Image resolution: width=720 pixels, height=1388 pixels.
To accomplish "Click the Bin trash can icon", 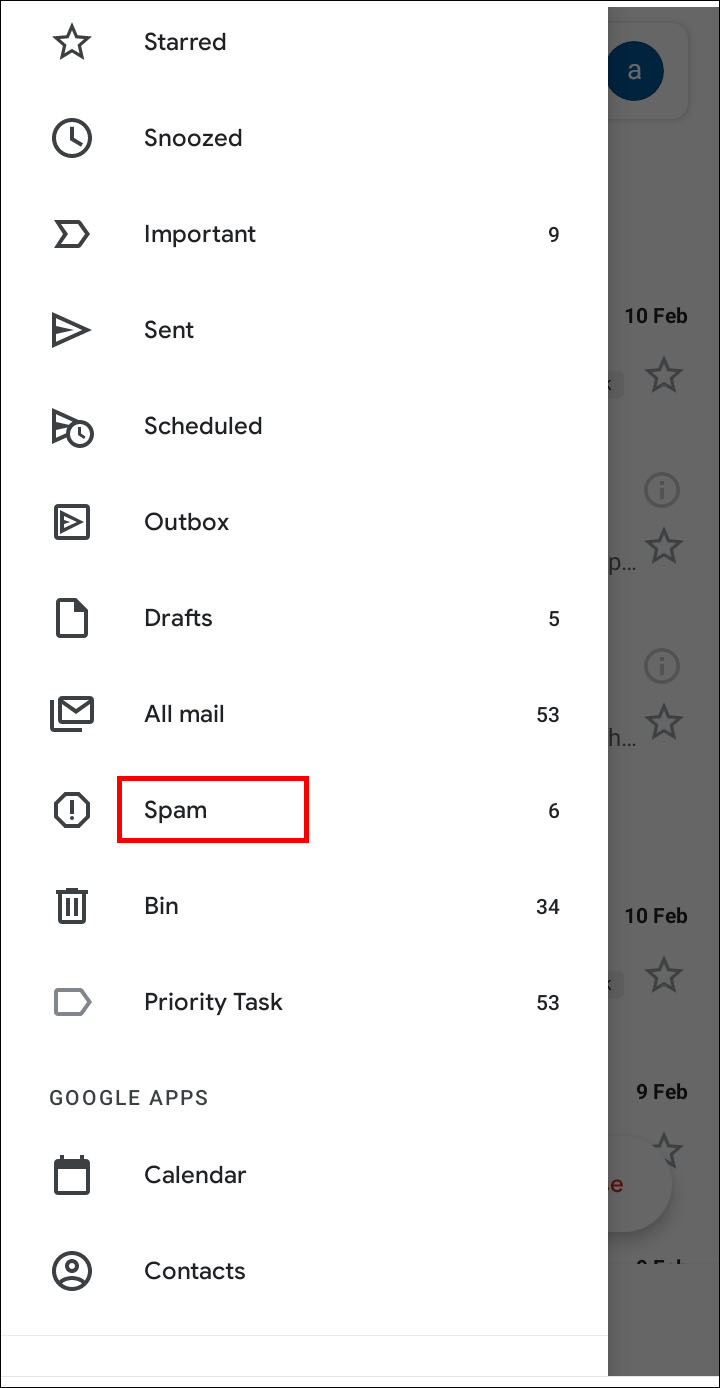I will click(x=71, y=906).
